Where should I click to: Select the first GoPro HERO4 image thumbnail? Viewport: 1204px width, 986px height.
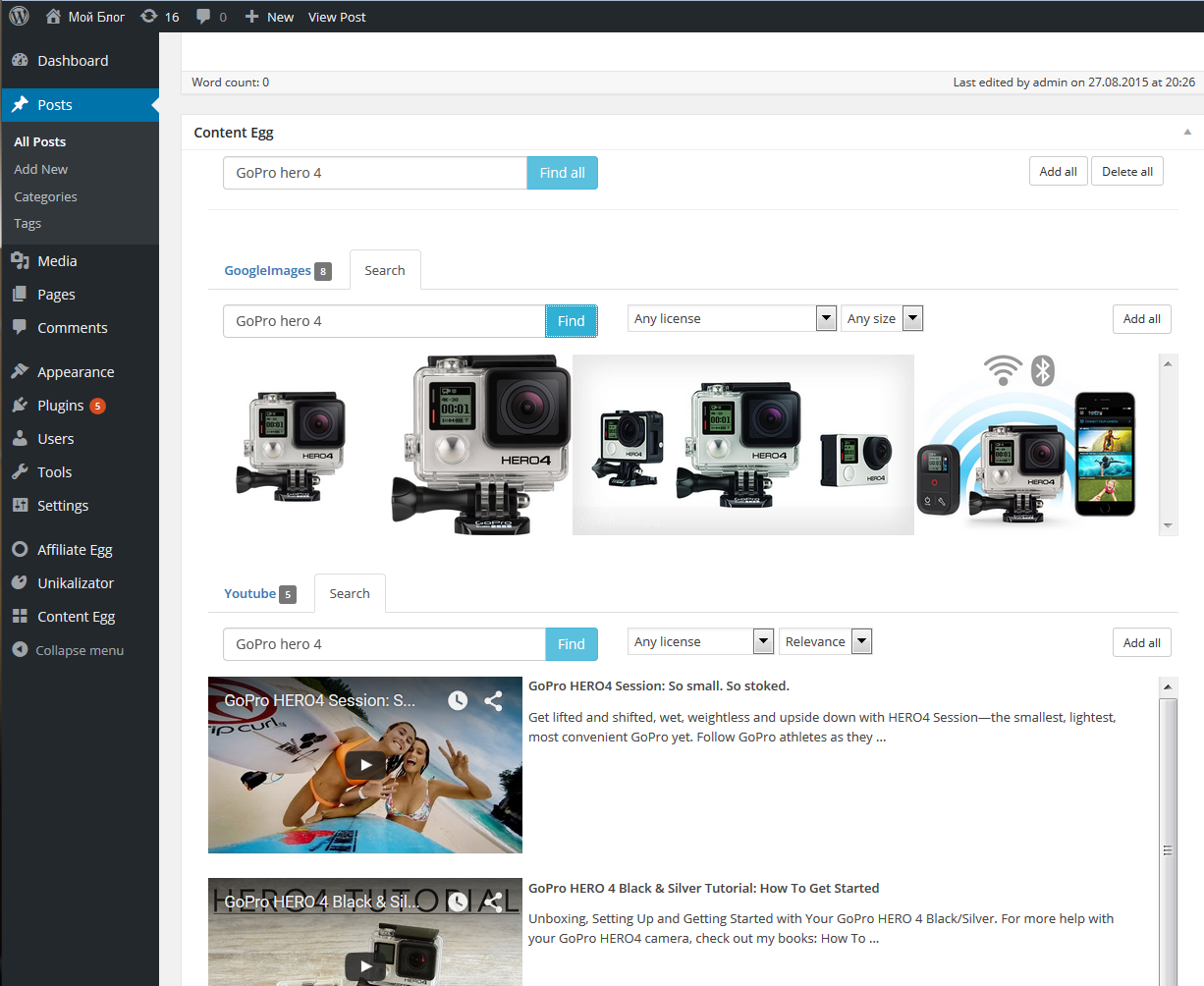pos(292,445)
